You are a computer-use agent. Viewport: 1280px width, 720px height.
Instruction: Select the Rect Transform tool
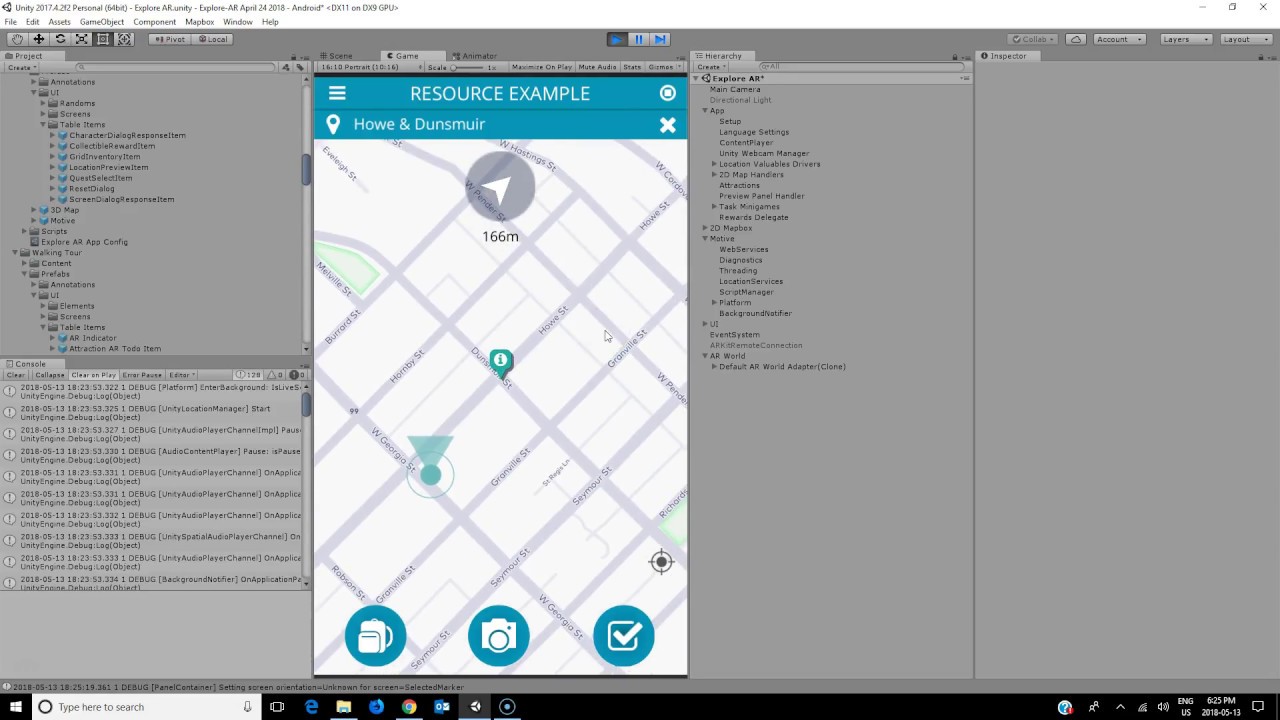(104, 38)
